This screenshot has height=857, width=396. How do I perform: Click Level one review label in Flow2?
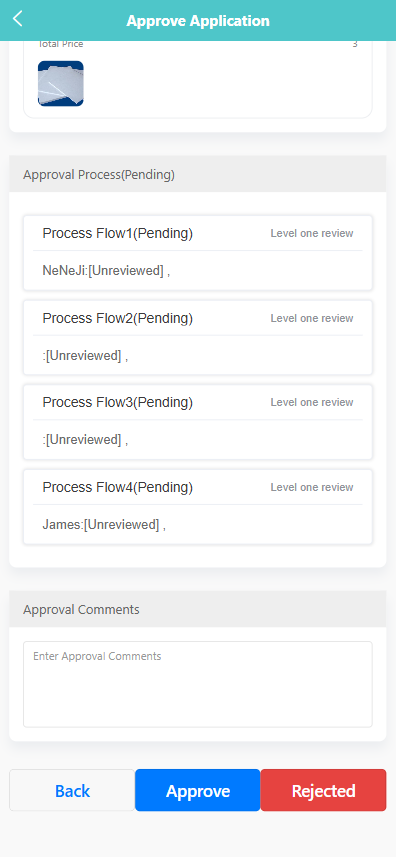[312, 318]
